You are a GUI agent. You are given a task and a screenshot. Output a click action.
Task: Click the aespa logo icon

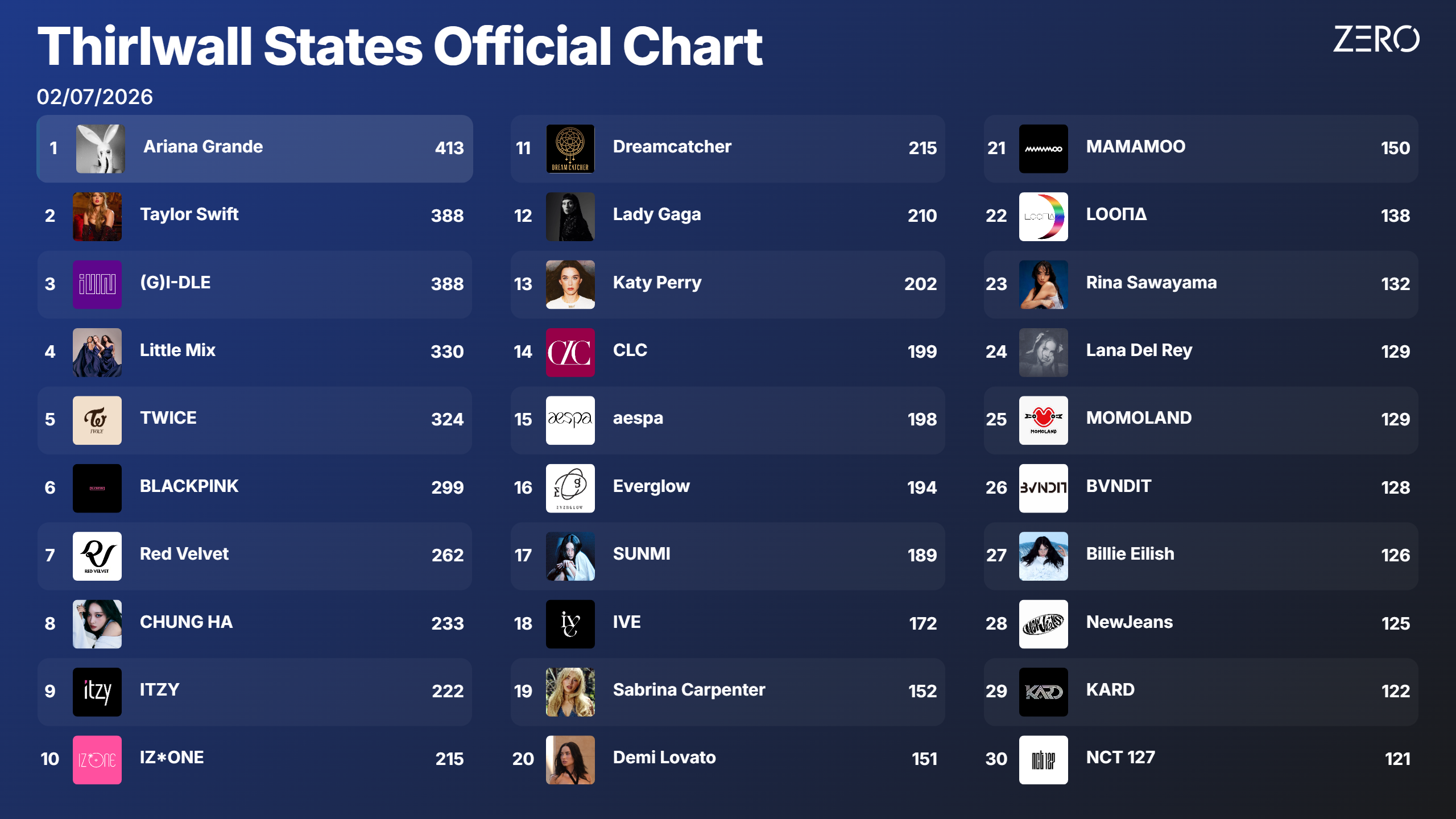[570, 420]
